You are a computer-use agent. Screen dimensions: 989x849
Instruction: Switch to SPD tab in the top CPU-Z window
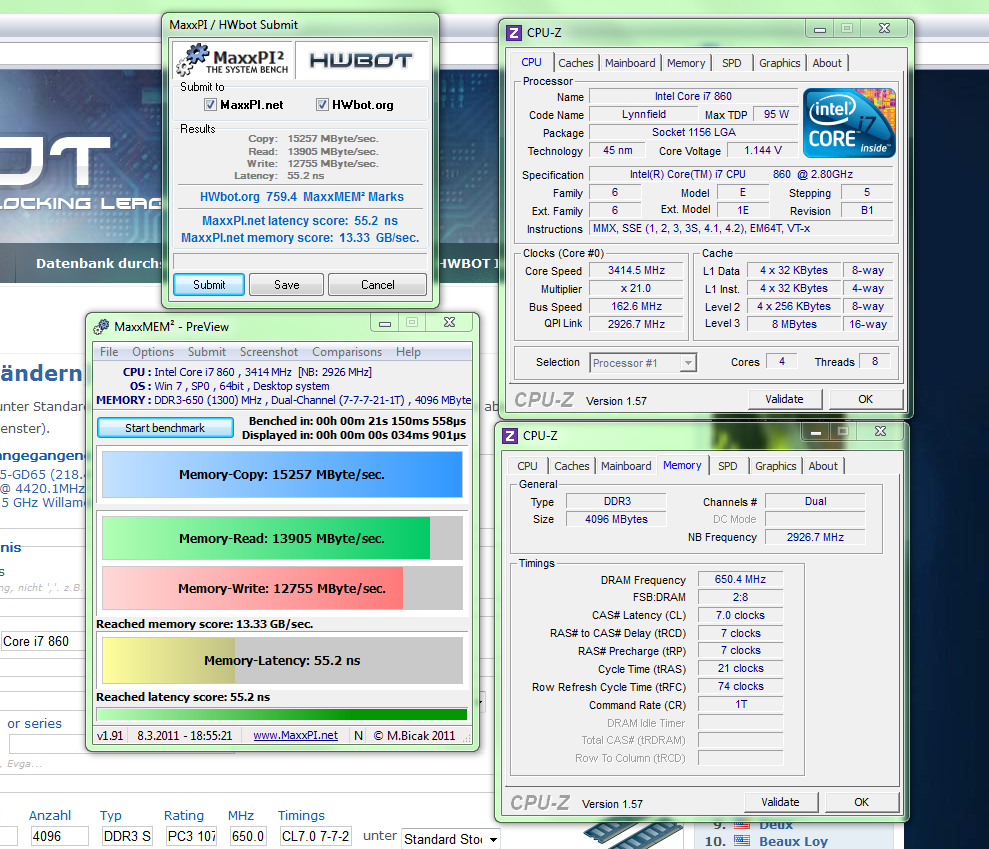[732, 63]
